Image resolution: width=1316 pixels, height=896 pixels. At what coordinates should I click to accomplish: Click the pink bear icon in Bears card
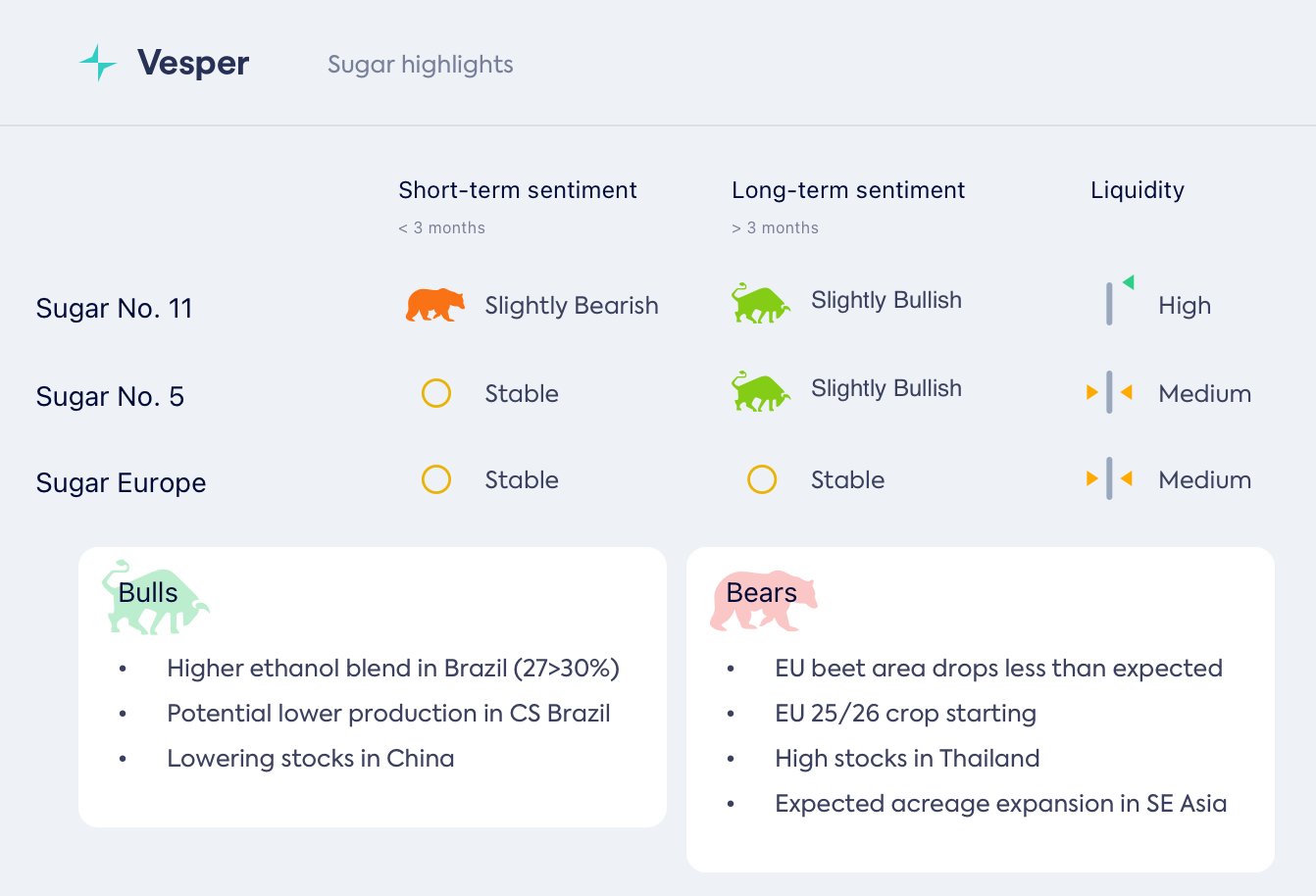[763, 600]
